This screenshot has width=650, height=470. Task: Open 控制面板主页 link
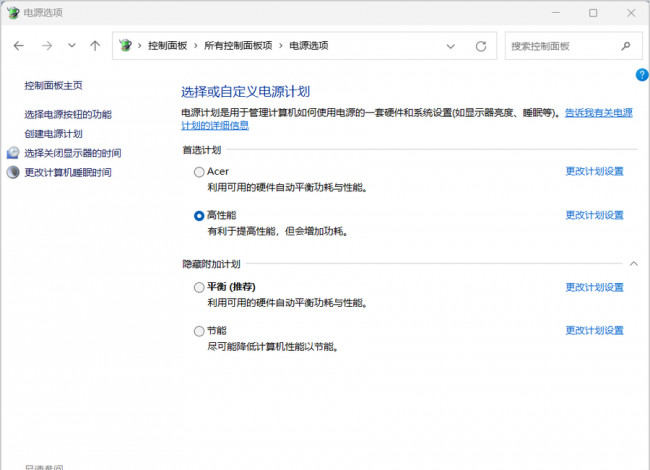(53, 86)
